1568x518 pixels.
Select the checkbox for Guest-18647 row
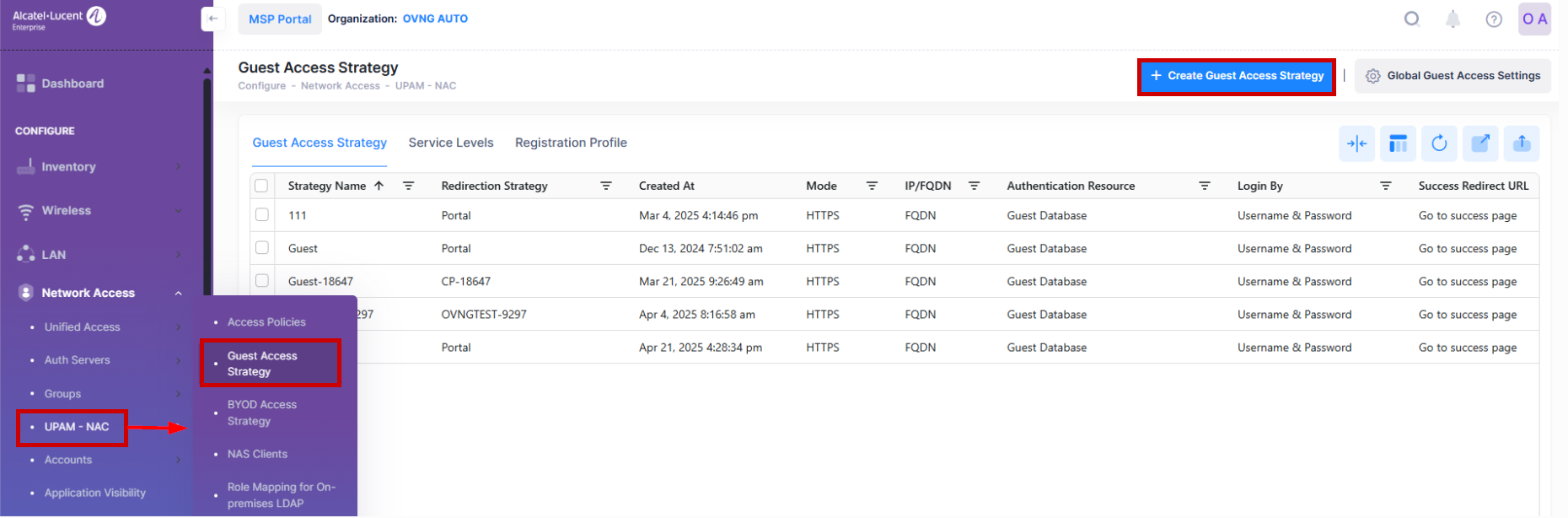(x=262, y=281)
